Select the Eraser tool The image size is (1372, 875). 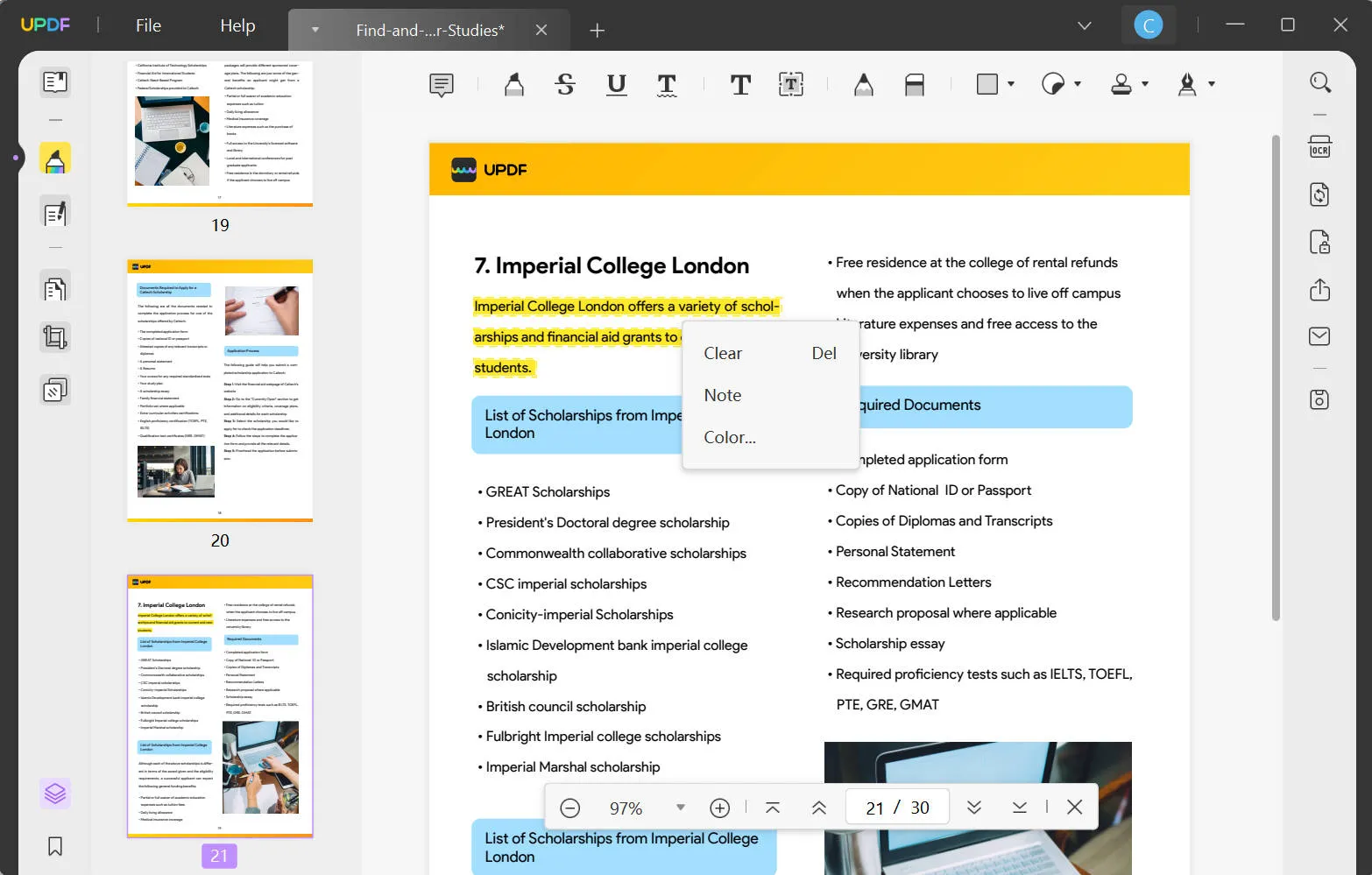pyautogui.click(x=915, y=84)
